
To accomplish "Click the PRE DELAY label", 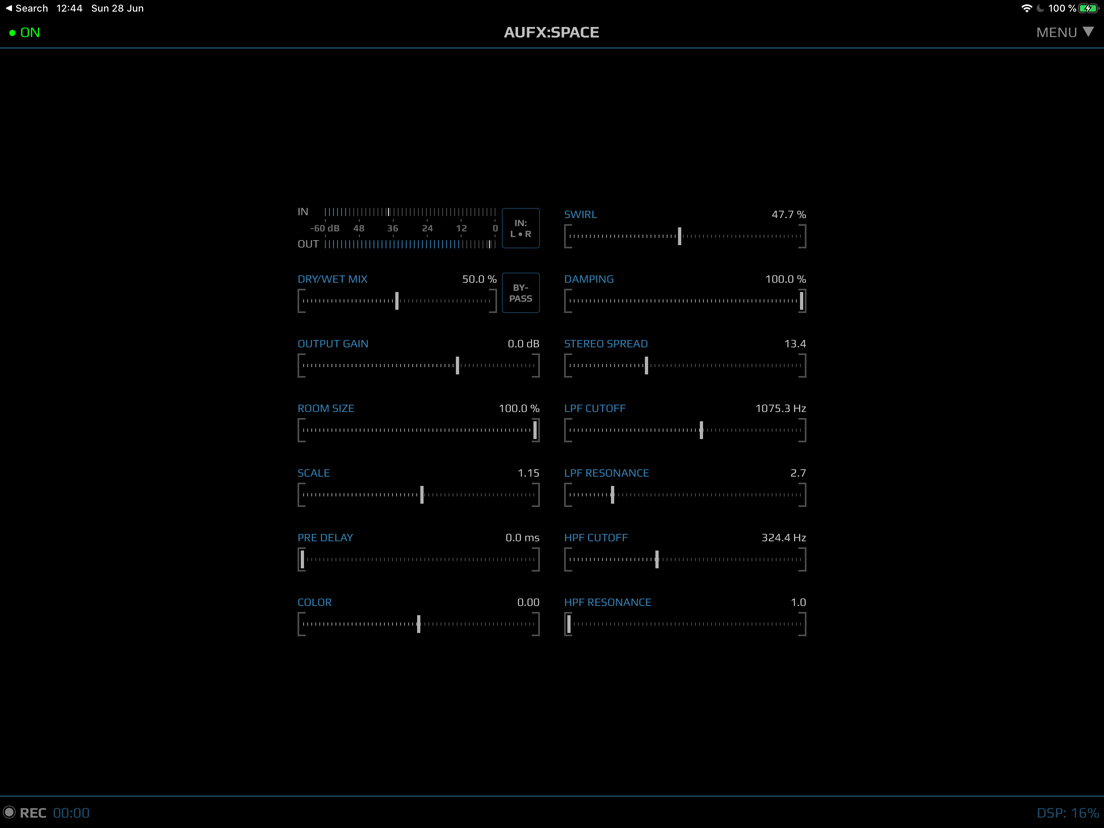I will point(325,538).
